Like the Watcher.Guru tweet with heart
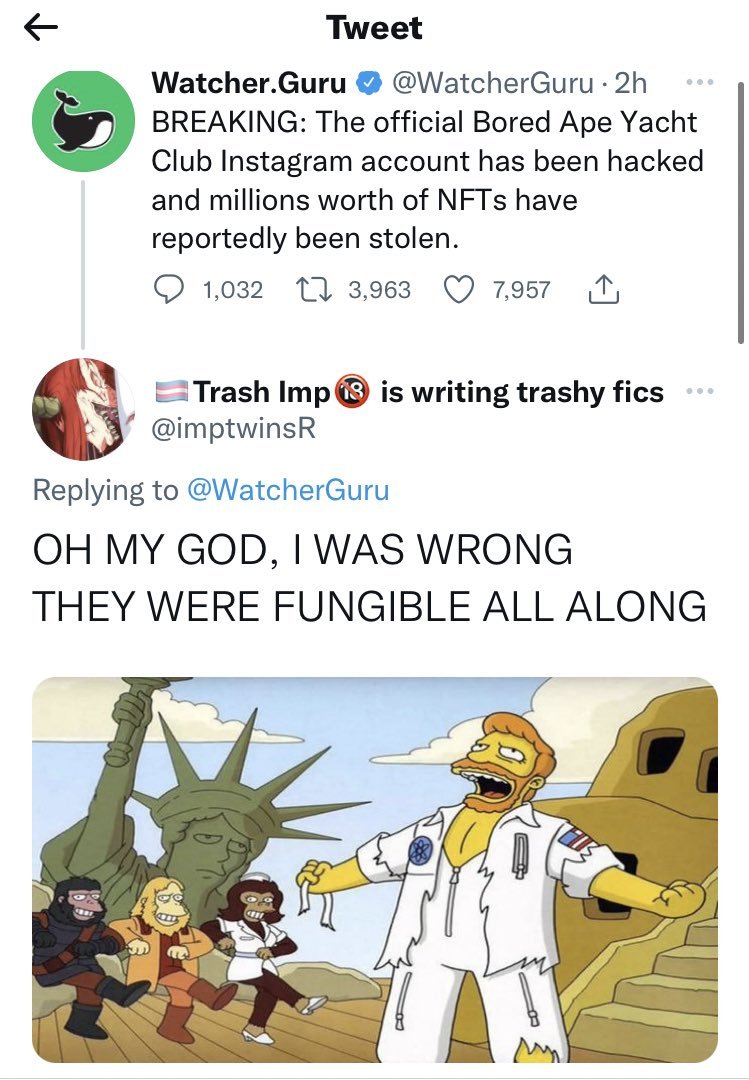This screenshot has width=749, height=1080. pyautogui.click(x=458, y=290)
